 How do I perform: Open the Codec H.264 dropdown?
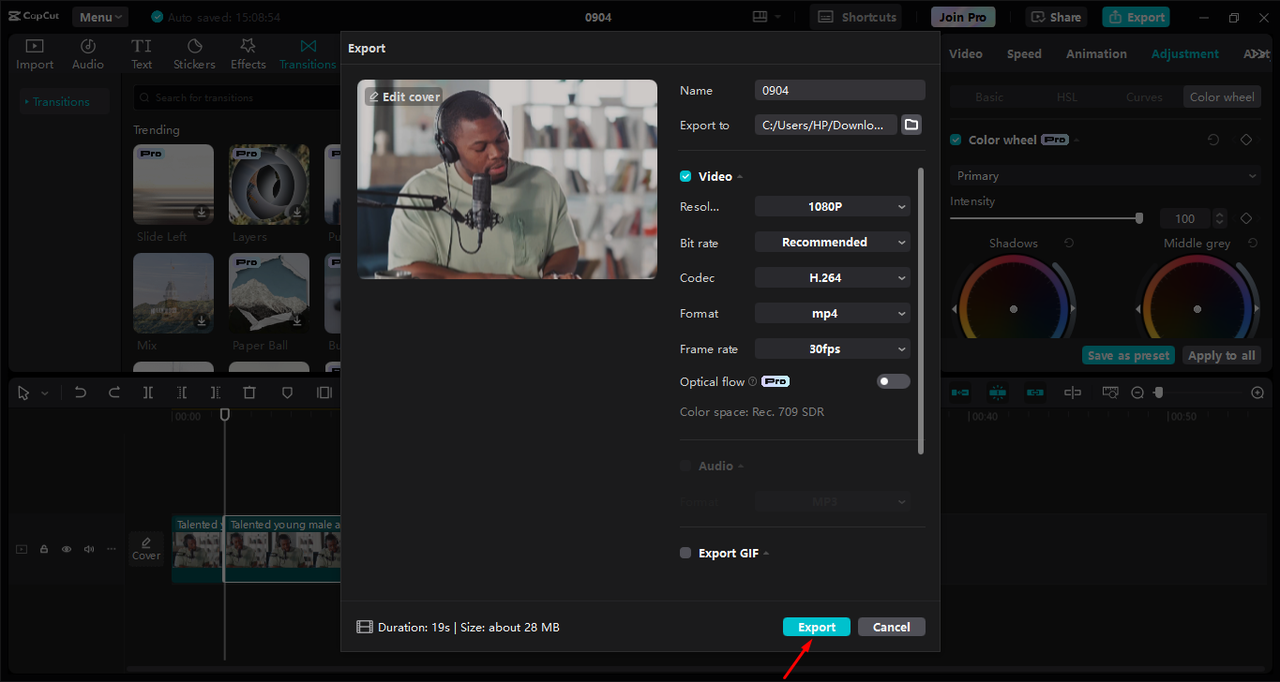833,278
